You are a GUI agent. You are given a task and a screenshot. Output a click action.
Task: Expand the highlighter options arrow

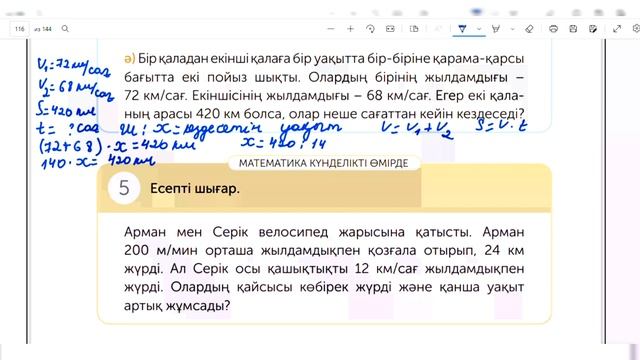point(513,29)
